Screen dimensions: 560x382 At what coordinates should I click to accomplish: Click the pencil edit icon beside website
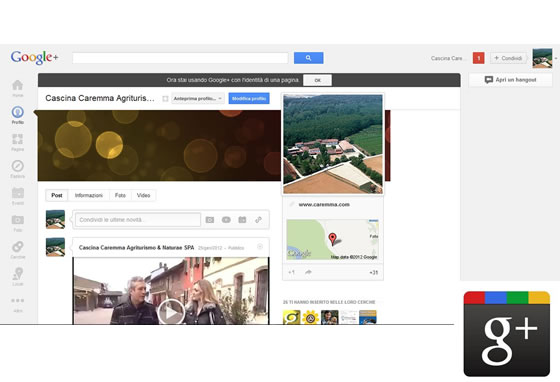291,204
